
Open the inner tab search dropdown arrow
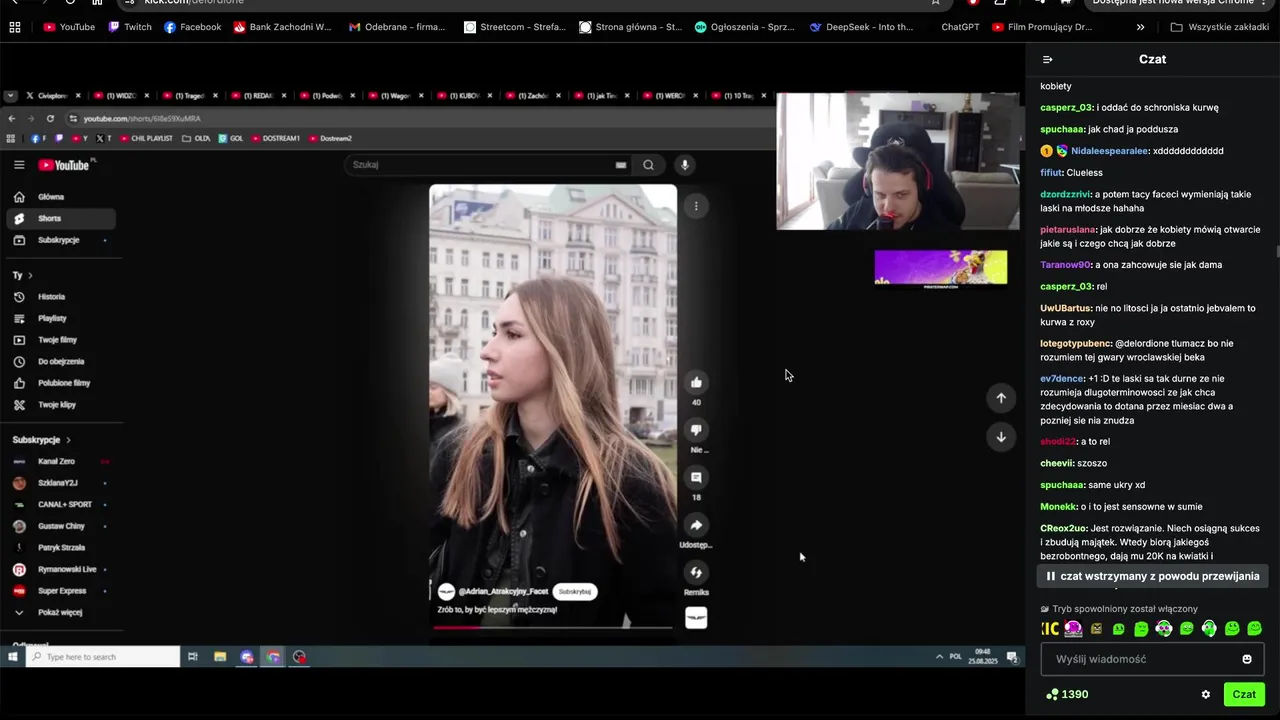click(x=10, y=96)
